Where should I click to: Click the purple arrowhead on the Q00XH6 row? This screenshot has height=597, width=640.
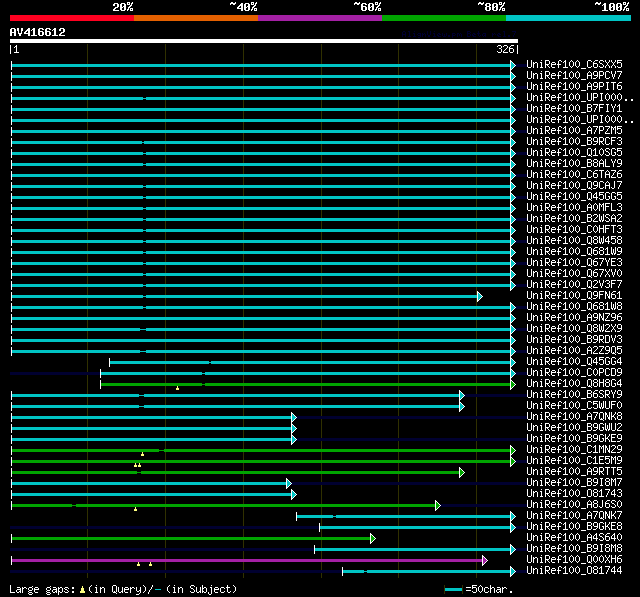[x=484, y=560]
